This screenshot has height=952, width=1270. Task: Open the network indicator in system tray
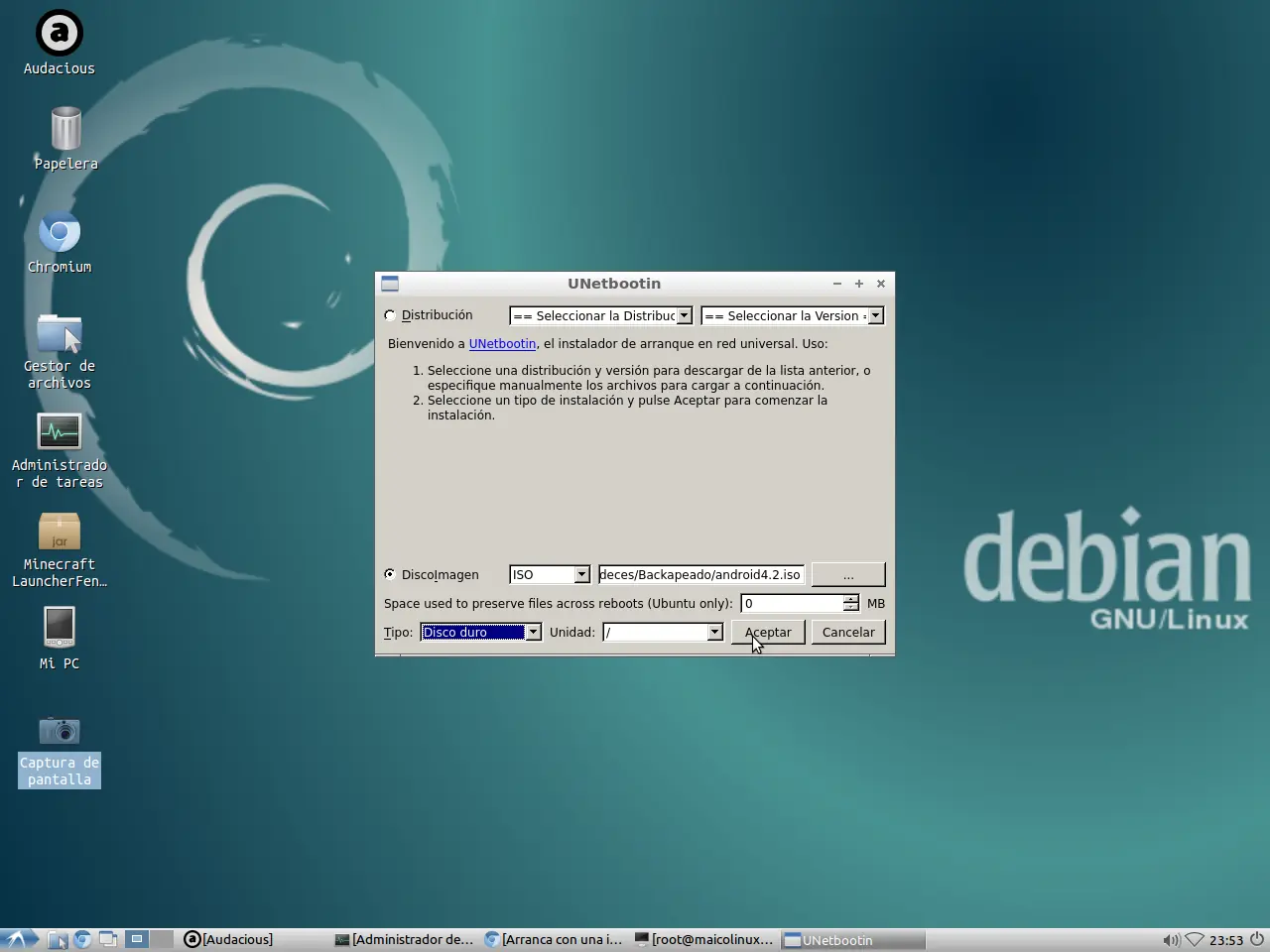1195,940
